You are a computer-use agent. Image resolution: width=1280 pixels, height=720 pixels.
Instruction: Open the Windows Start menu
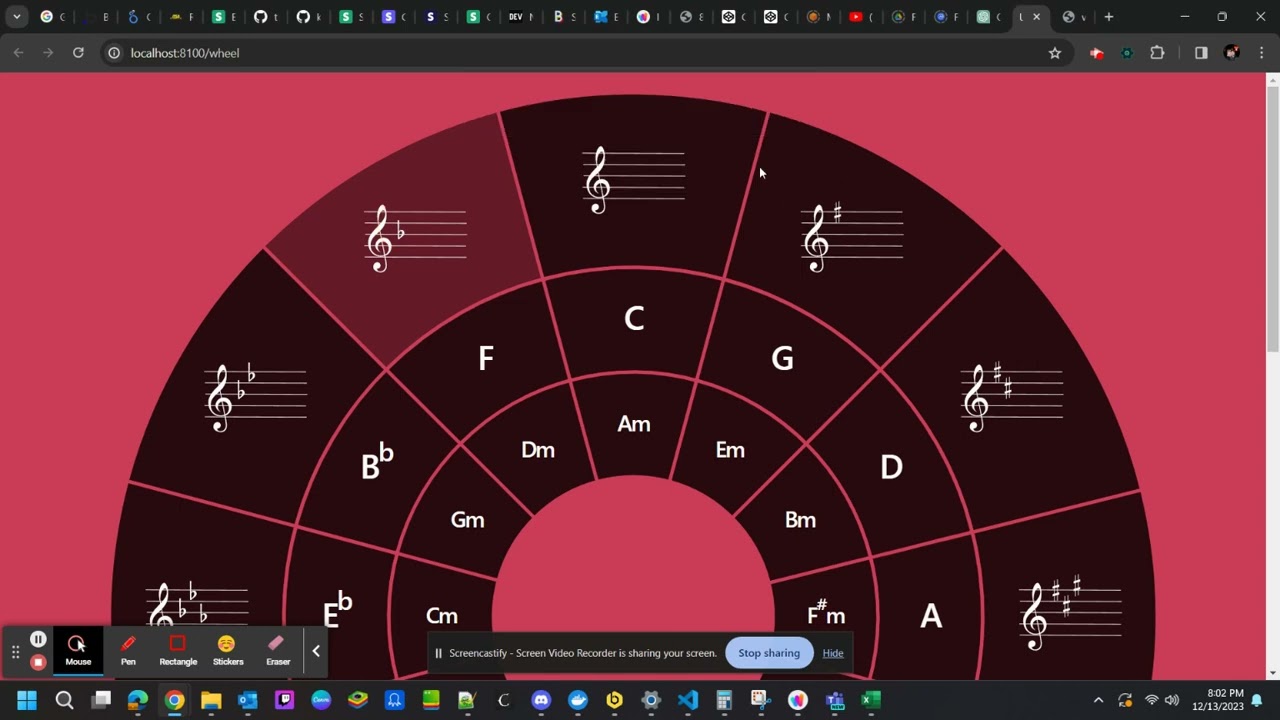pyautogui.click(x=27, y=700)
